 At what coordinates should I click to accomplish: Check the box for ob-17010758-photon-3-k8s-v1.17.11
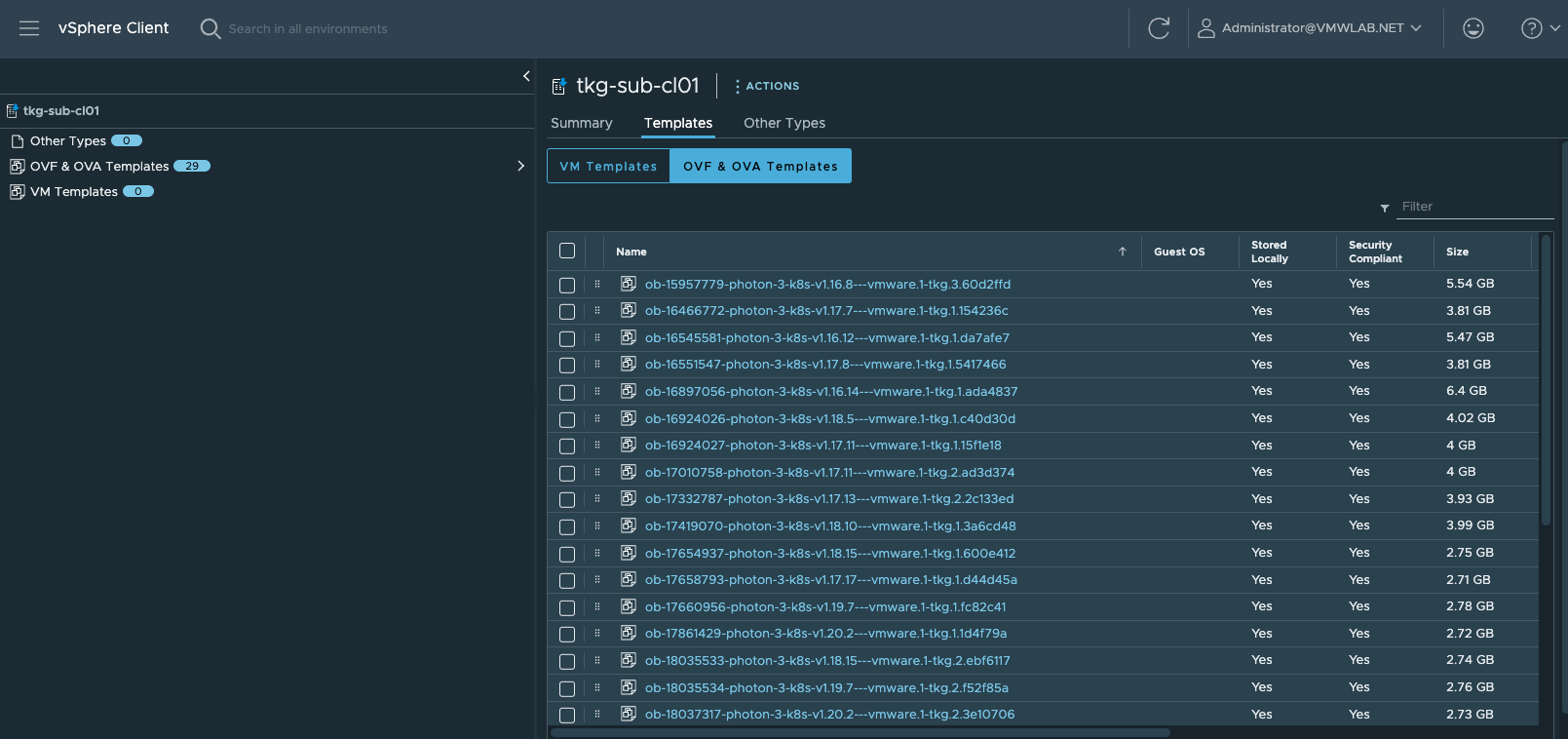pos(567,473)
